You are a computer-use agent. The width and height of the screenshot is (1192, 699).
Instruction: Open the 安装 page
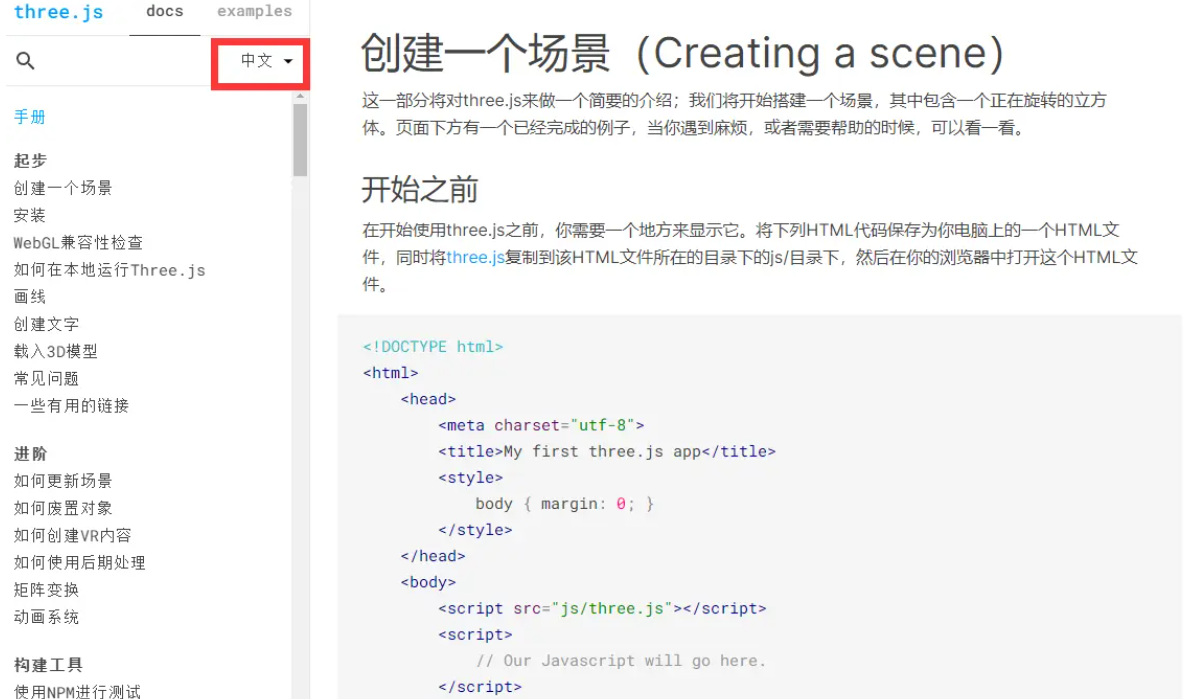(x=30, y=215)
